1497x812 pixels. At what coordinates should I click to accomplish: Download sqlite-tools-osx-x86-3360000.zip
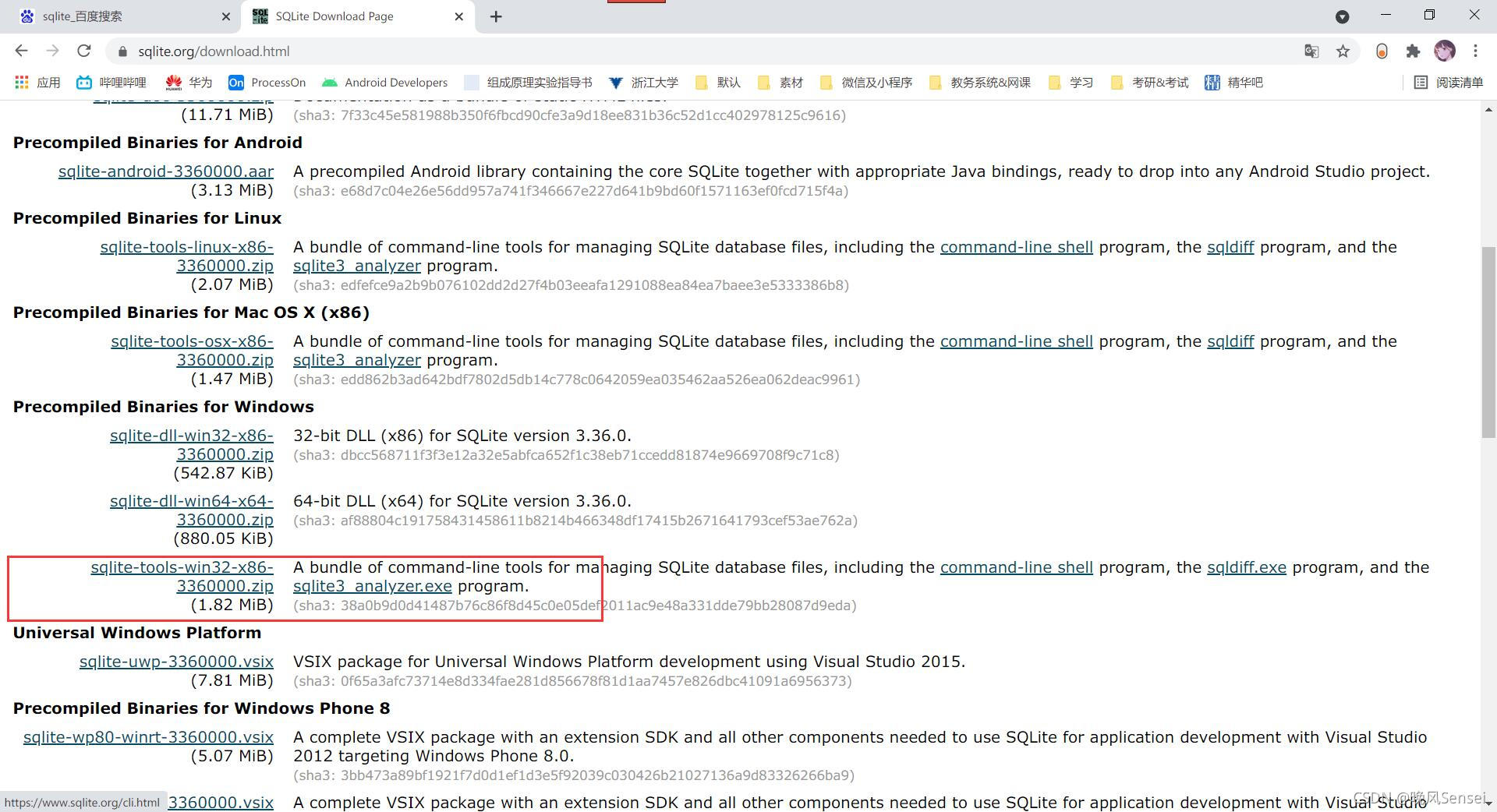click(x=192, y=351)
